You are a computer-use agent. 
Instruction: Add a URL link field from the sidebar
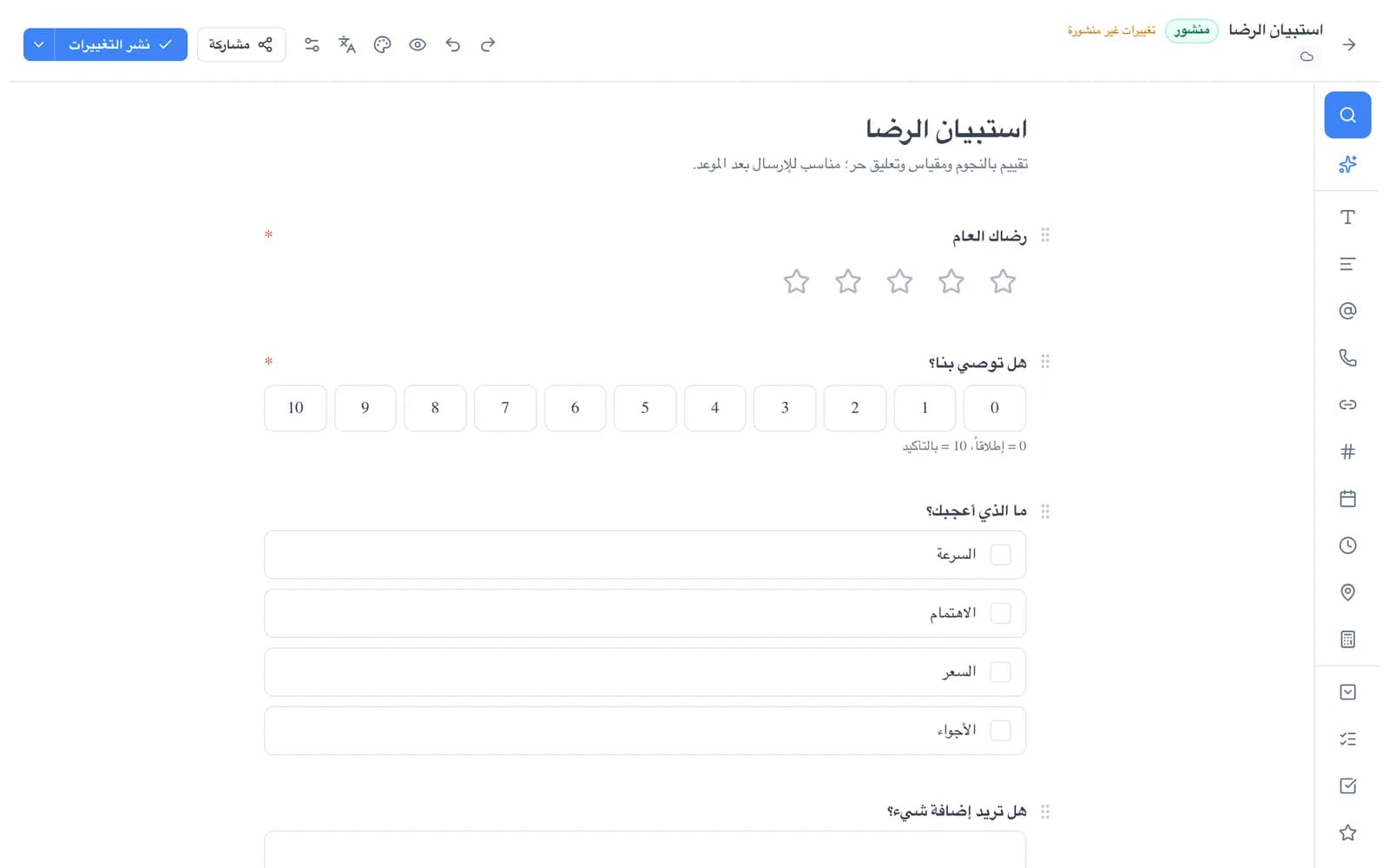(x=1347, y=404)
